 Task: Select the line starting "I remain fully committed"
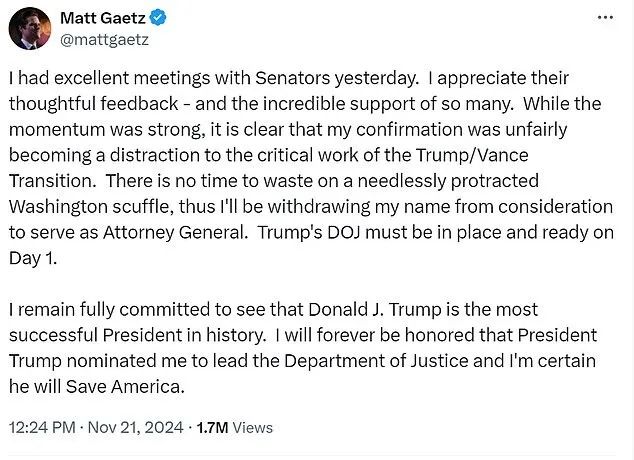273,310
